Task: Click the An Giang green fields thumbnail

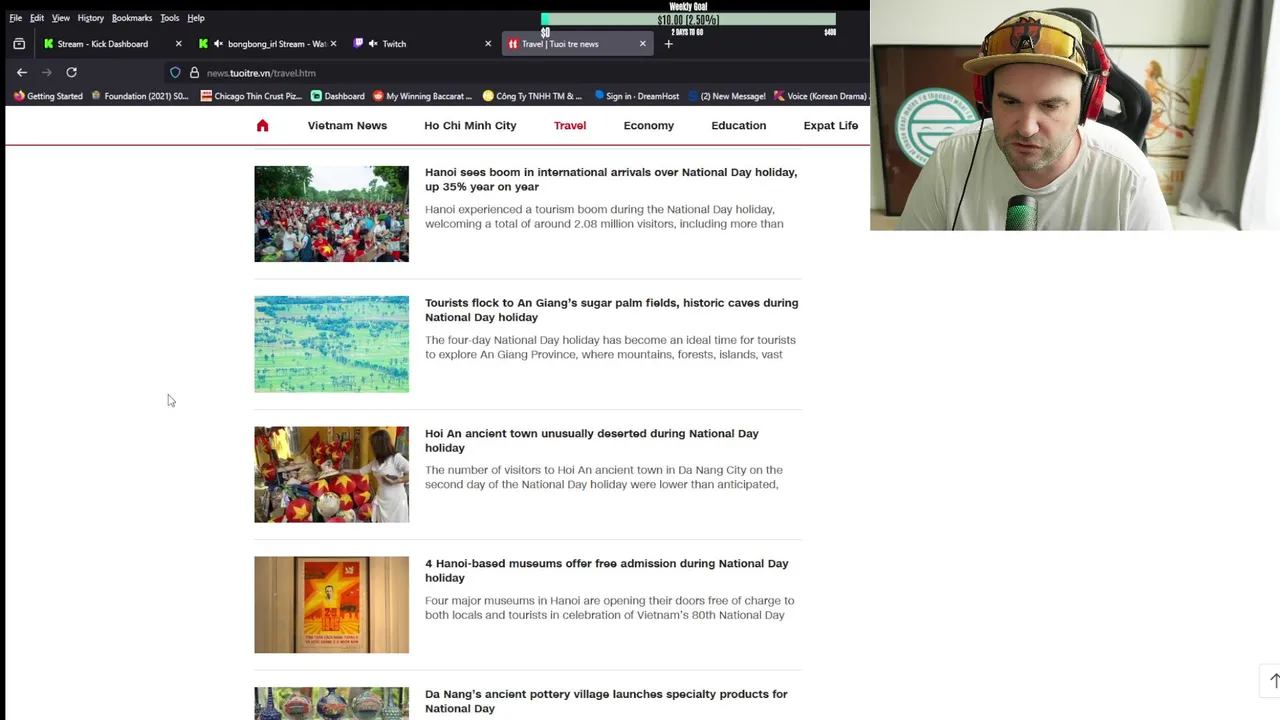Action: 331,344
